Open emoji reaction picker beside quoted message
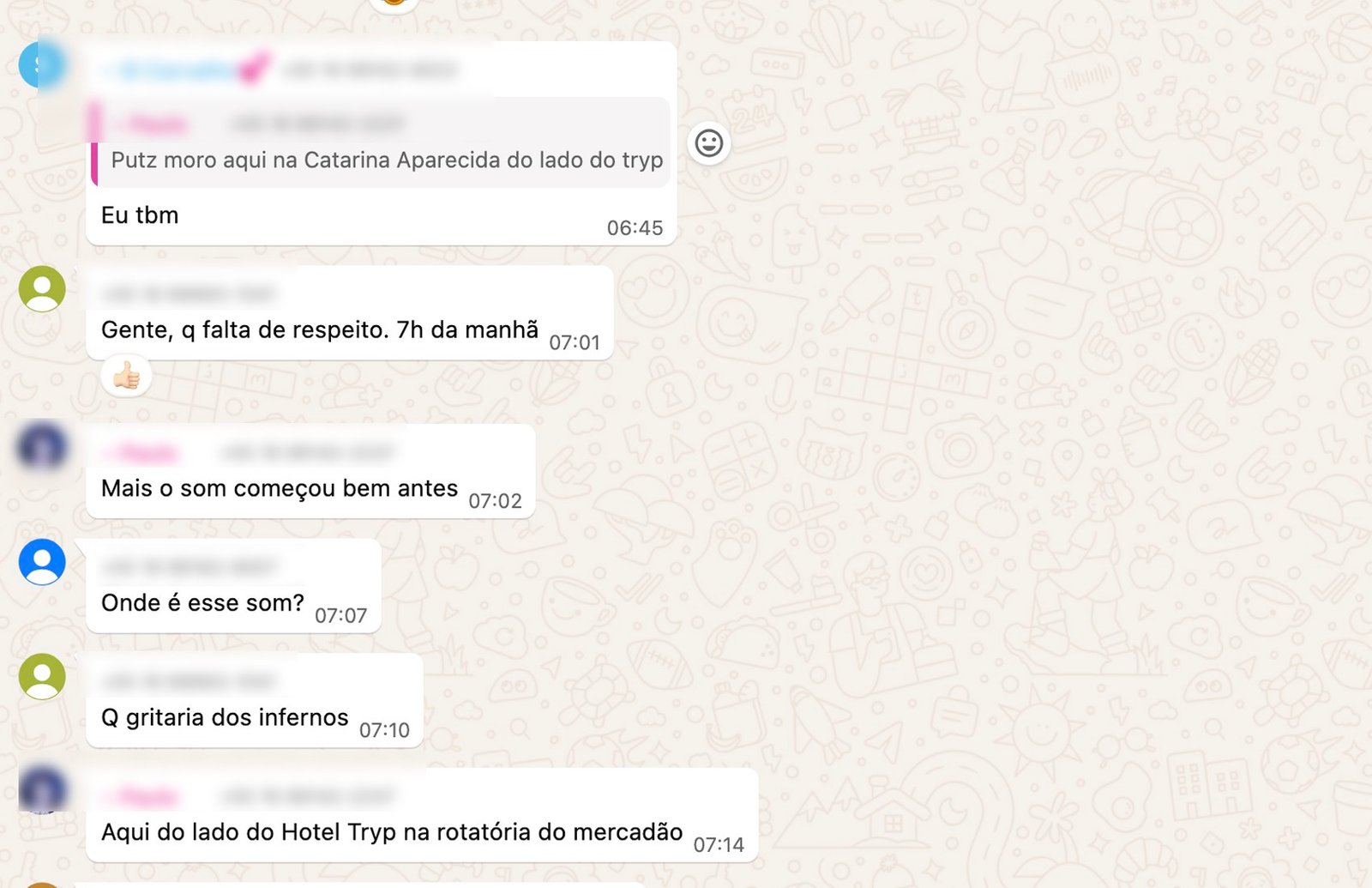Image resolution: width=1372 pixels, height=888 pixels. [709, 143]
